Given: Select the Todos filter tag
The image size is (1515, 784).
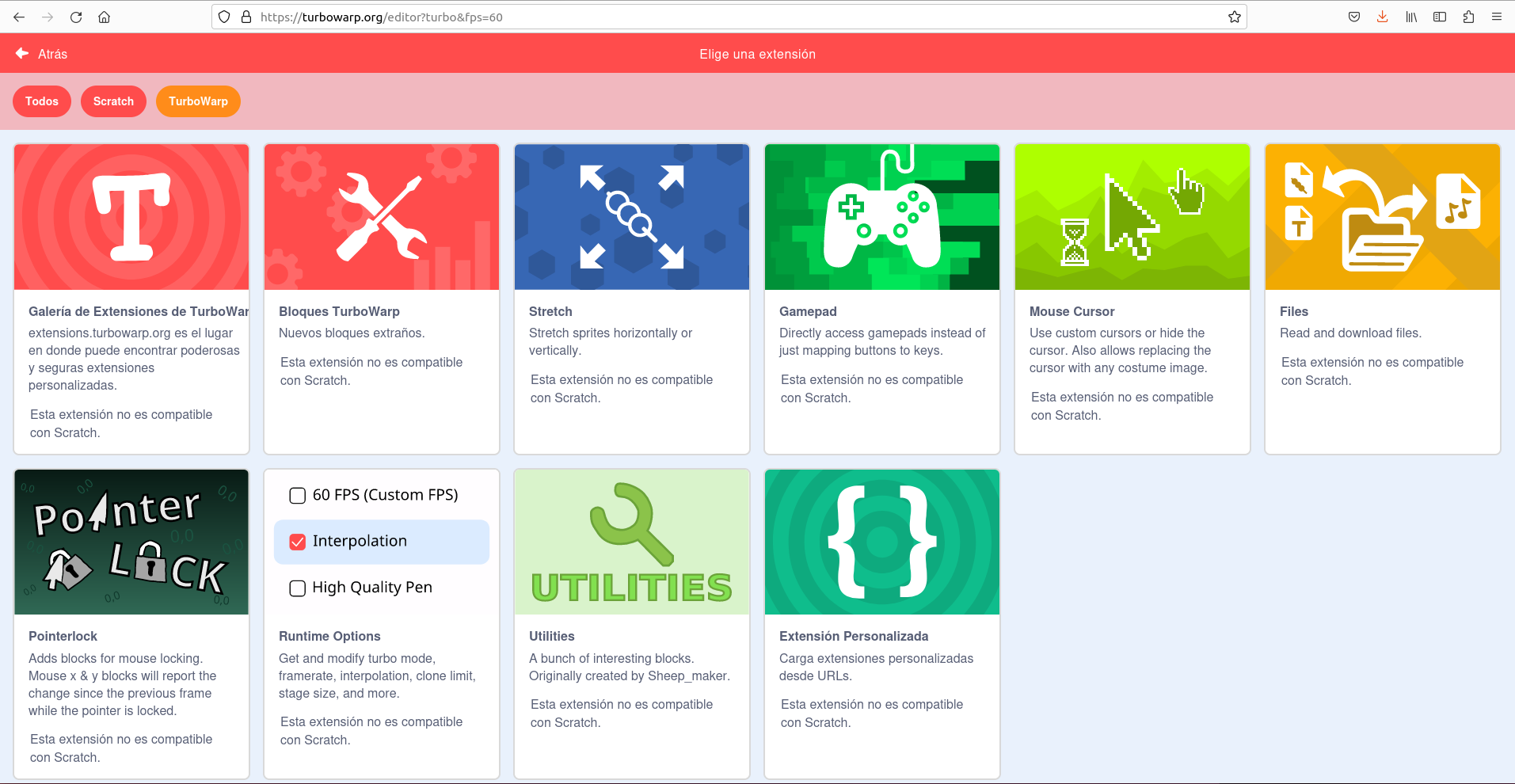Looking at the screenshot, I should click(x=42, y=101).
